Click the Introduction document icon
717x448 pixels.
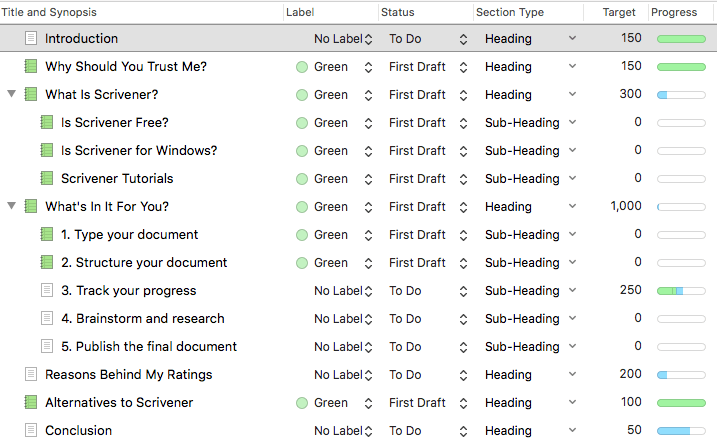(x=31, y=38)
